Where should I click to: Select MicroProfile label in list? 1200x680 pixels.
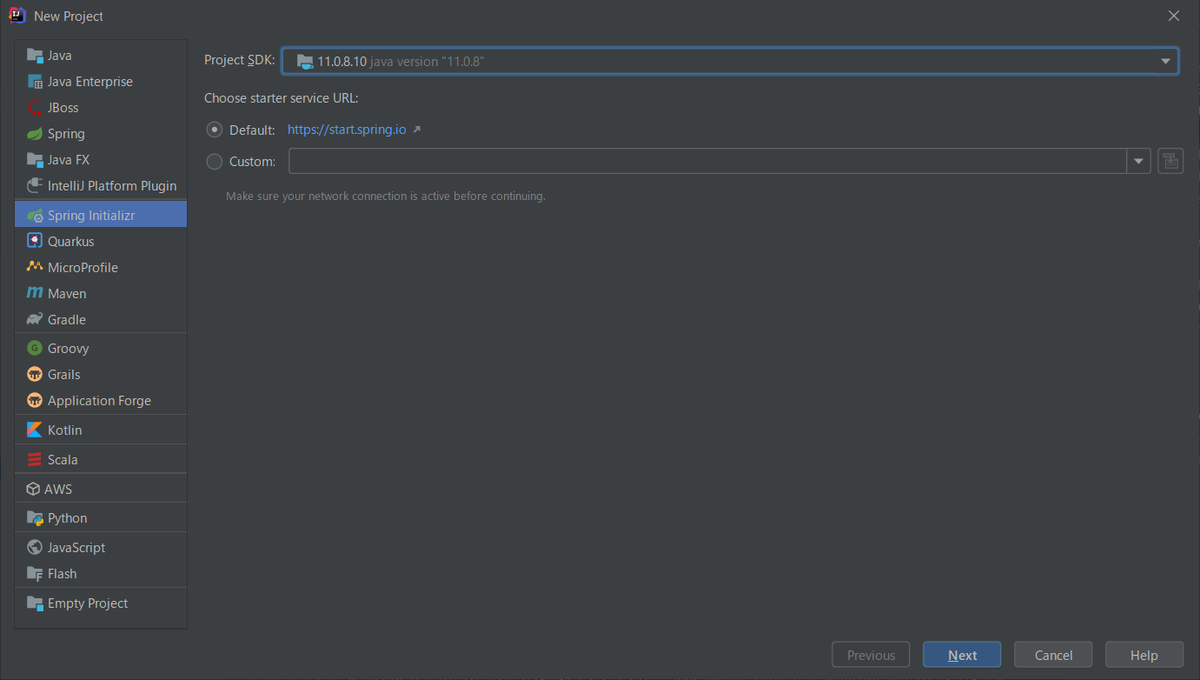(83, 267)
